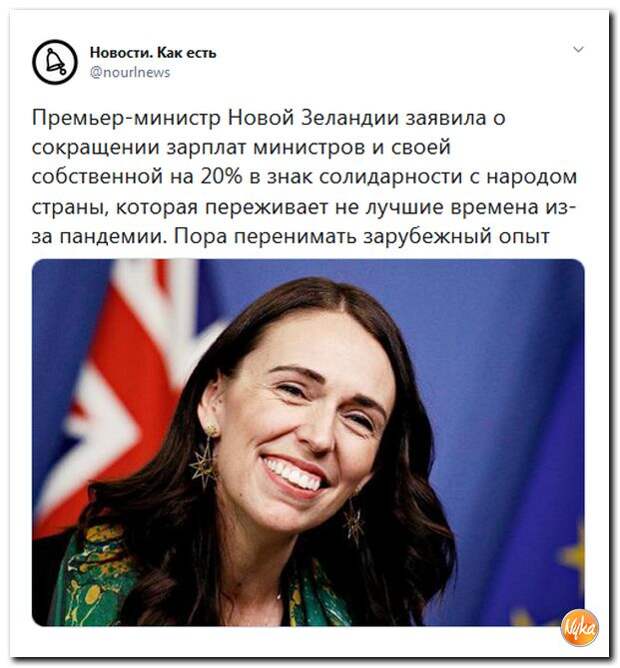The width and height of the screenshot is (620, 668).
Task: Click the word времена in the tweet
Action: (x=494, y=207)
